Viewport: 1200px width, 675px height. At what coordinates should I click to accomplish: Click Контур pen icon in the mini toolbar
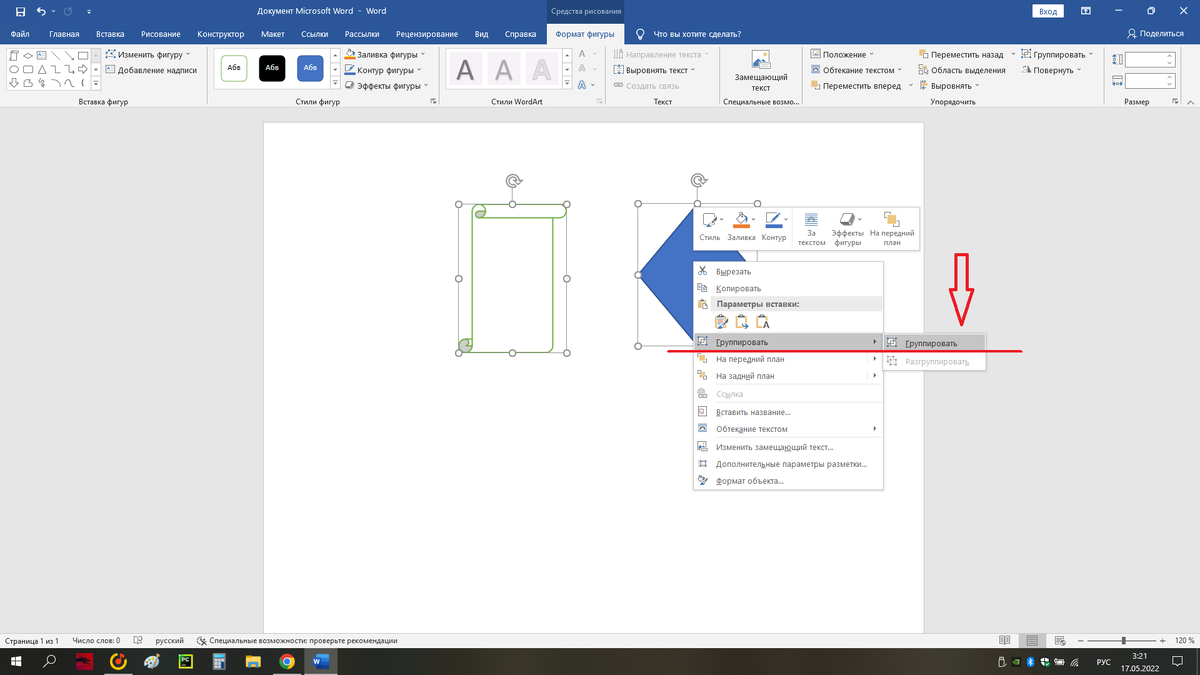coord(772,220)
